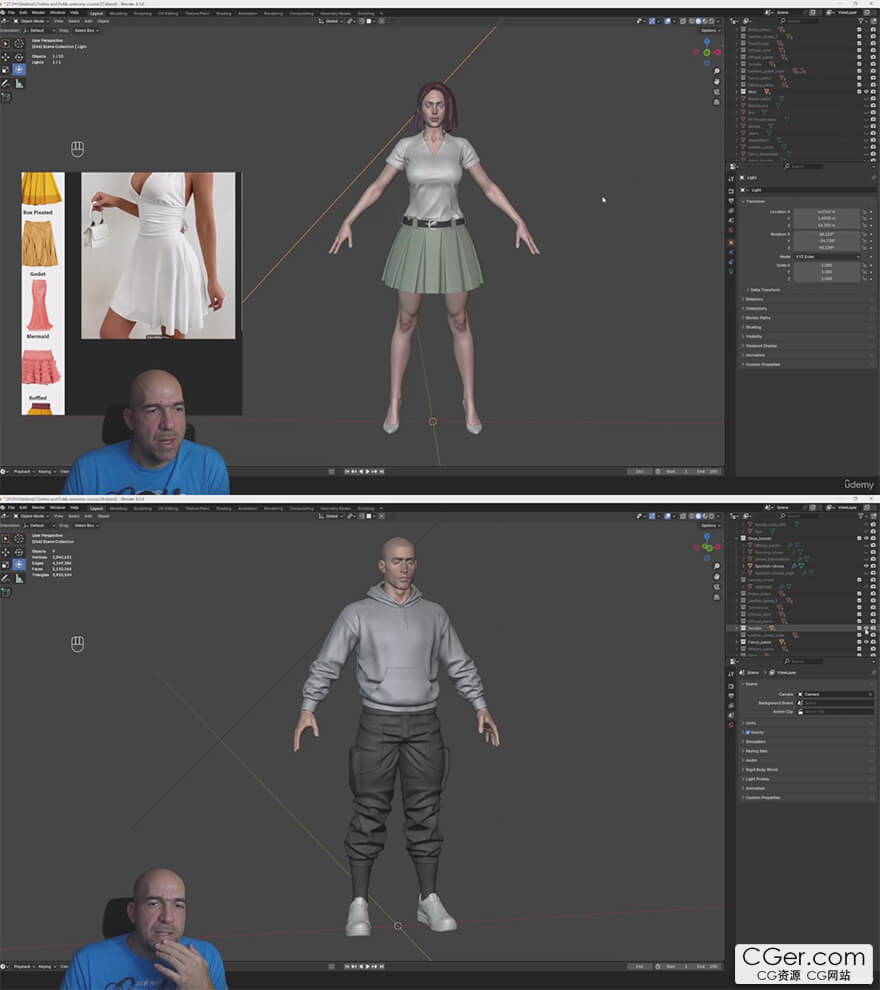Expand the Rigid Body World panel

tap(762, 769)
